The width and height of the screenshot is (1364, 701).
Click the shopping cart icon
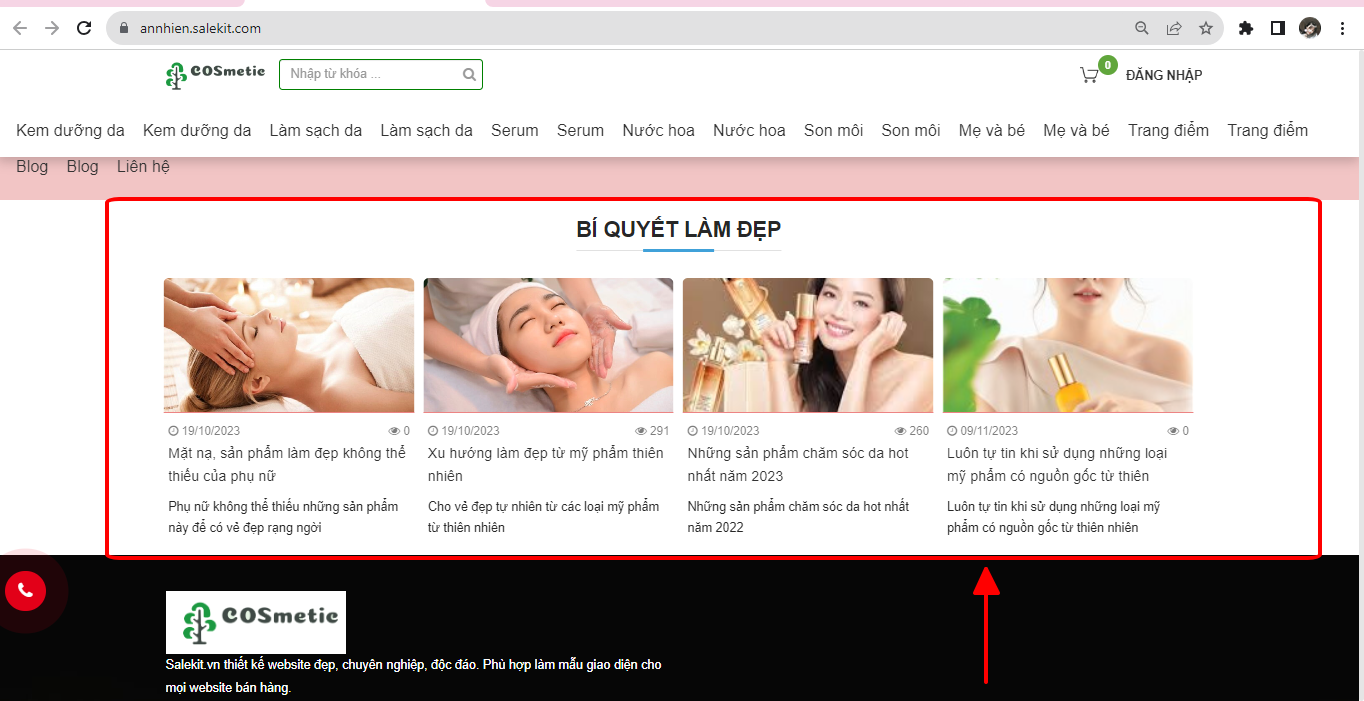pyautogui.click(x=1089, y=75)
